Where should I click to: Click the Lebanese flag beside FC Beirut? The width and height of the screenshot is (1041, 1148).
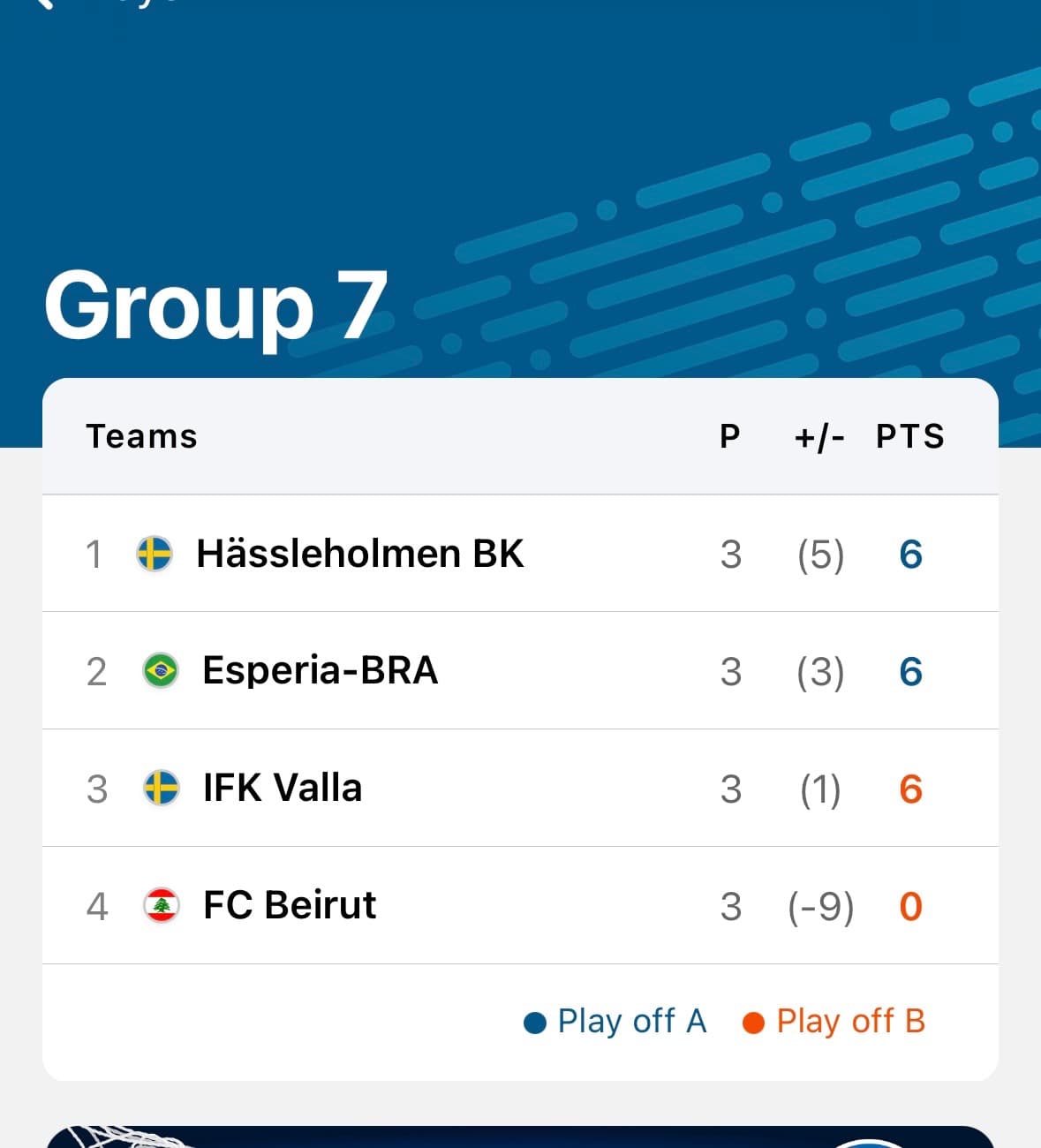tap(161, 905)
